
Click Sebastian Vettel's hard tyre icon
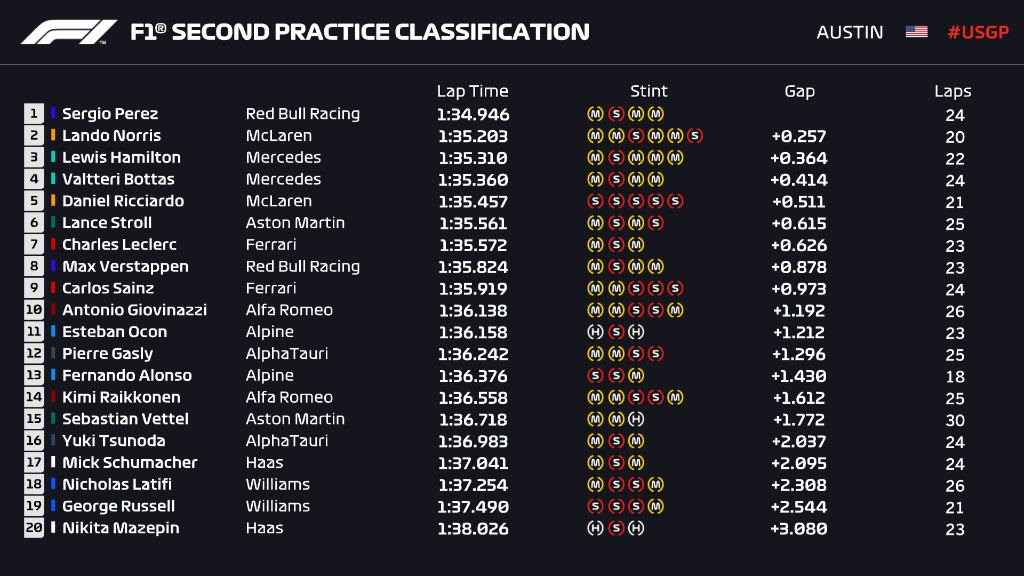coord(635,419)
